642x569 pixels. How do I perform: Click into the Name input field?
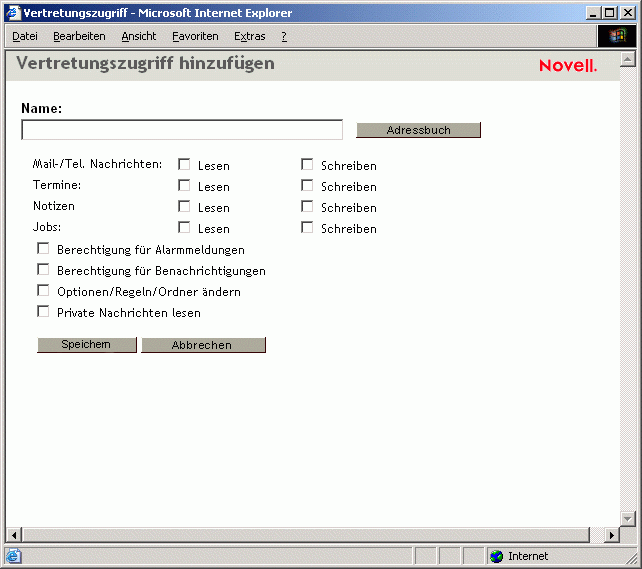(x=182, y=130)
